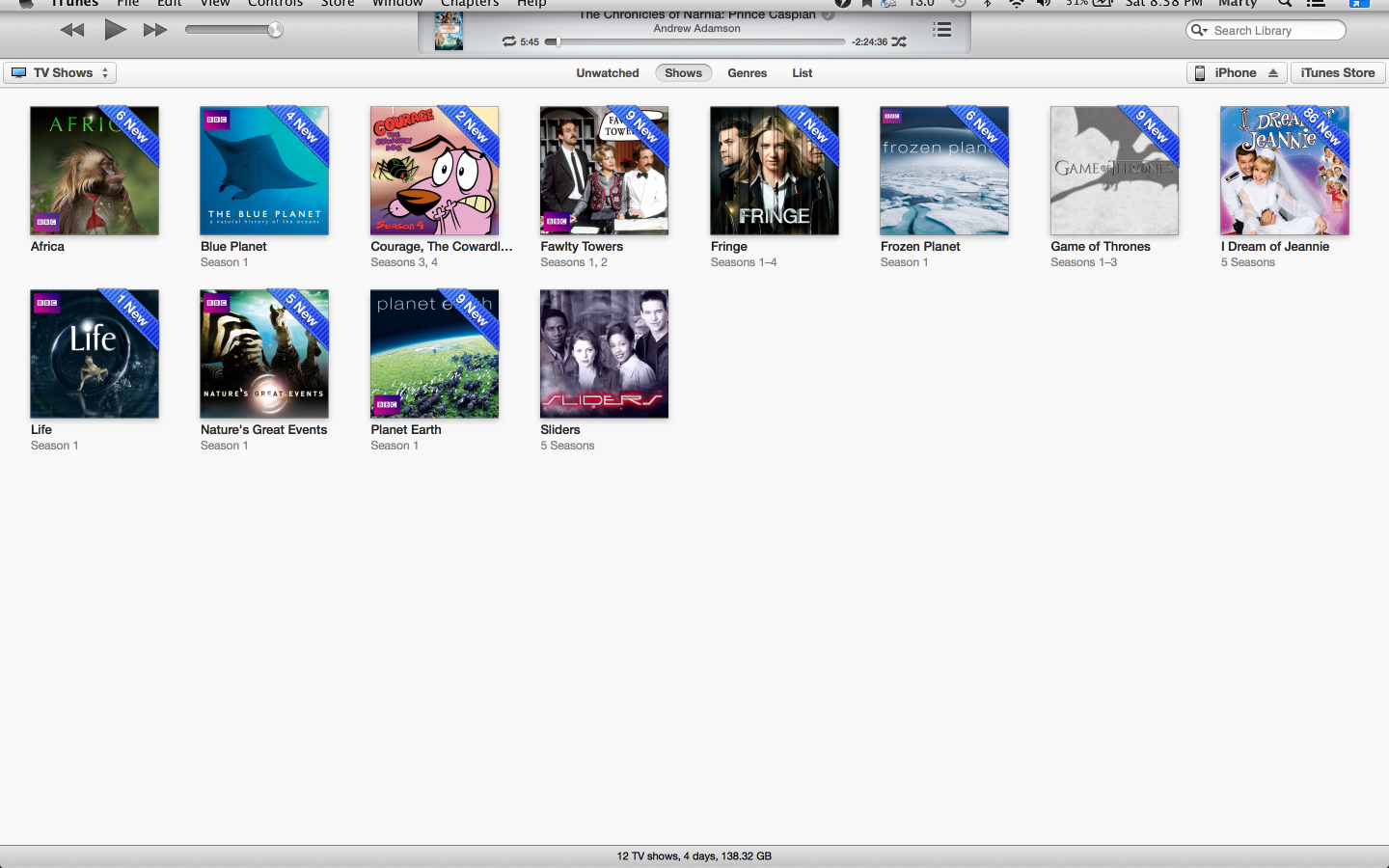Eject the iPhone using the eject icon
The height and width of the screenshot is (868, 1389).
(1273, 73)
